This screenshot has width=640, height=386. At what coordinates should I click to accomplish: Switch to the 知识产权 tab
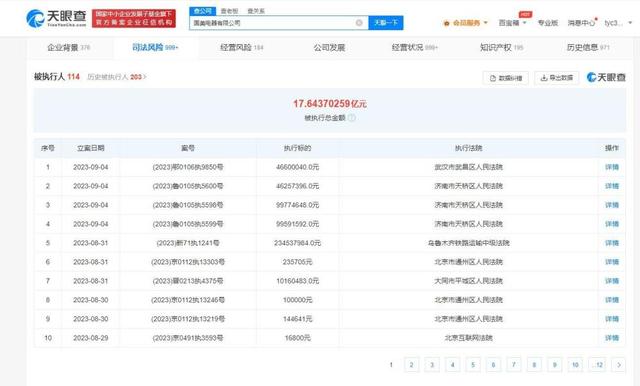click(x=501, y=48)
